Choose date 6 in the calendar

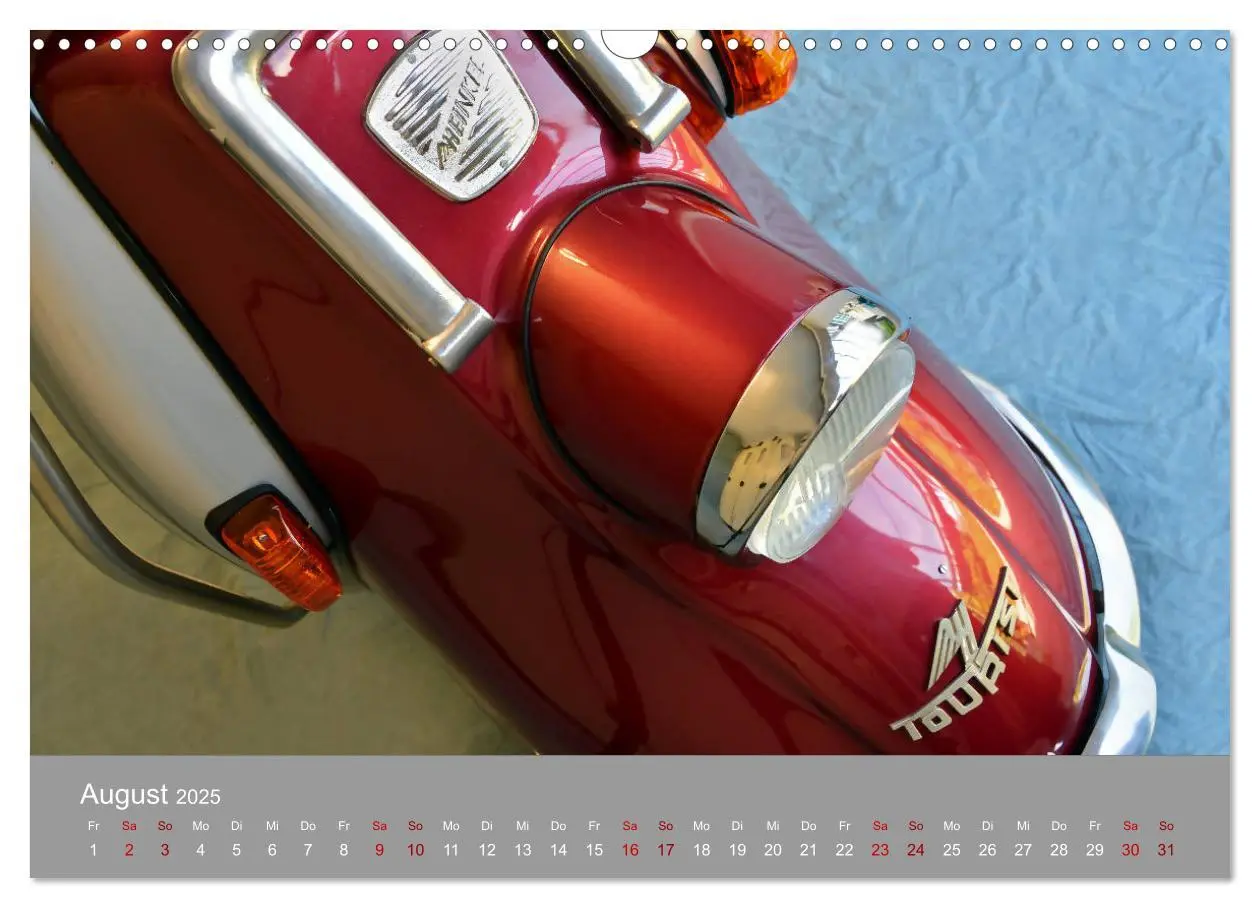coord(272,850)
